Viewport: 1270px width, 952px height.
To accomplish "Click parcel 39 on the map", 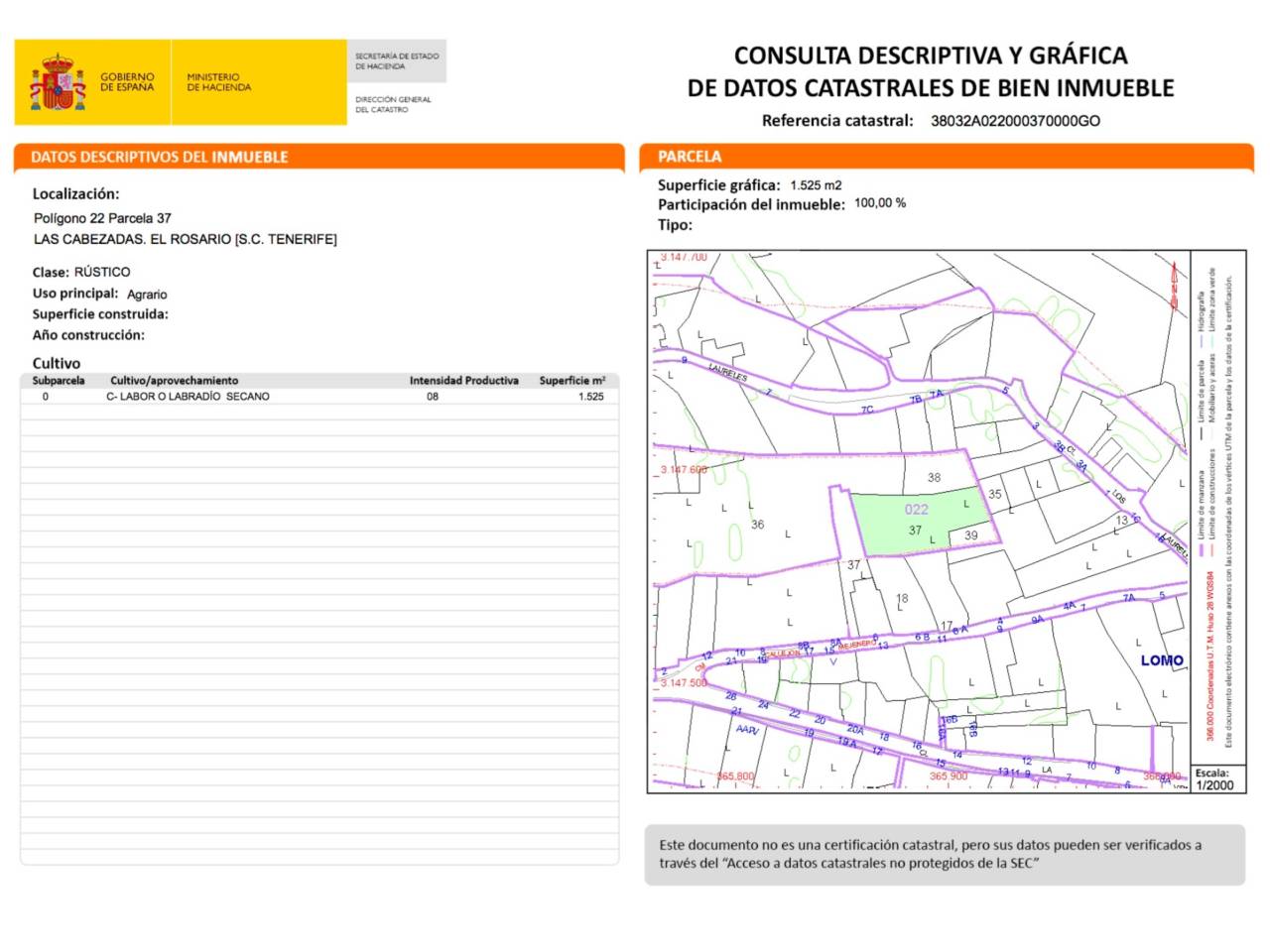I will pos(970,535).
